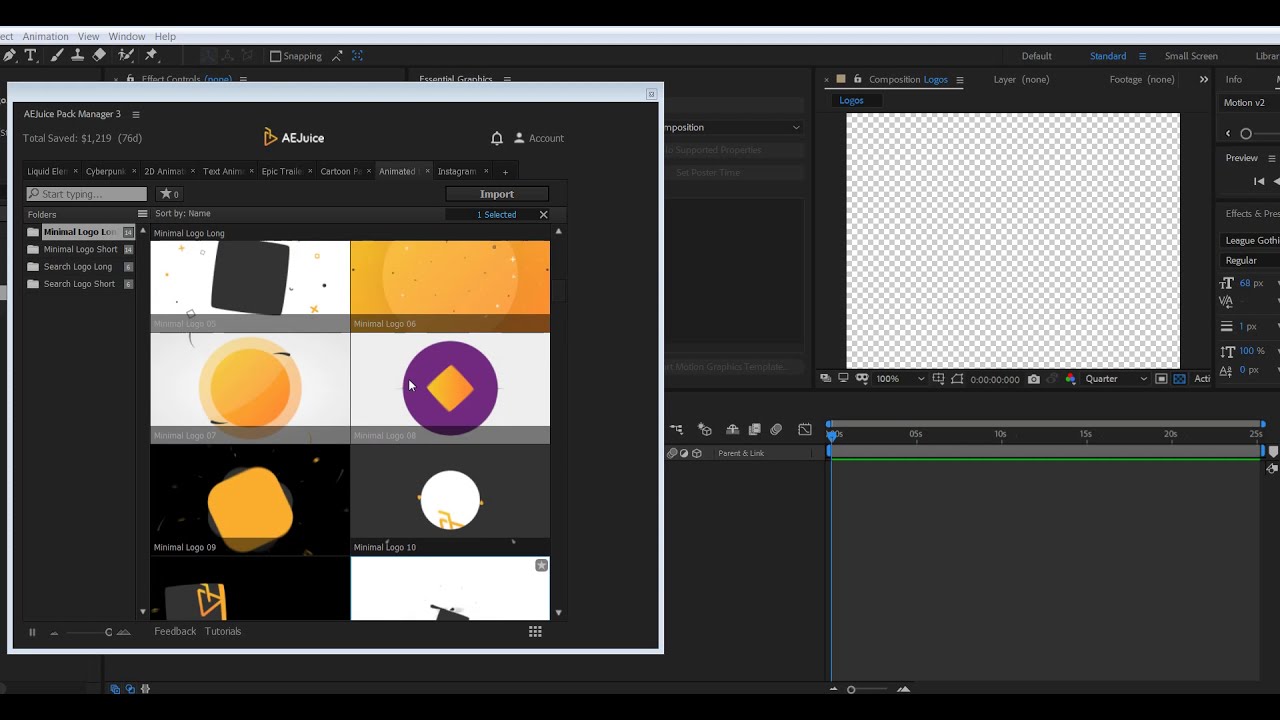This screenshot has width=1280, height=720.
Task: Close the Cartoon pack tab
Action: tap(368, 171)
